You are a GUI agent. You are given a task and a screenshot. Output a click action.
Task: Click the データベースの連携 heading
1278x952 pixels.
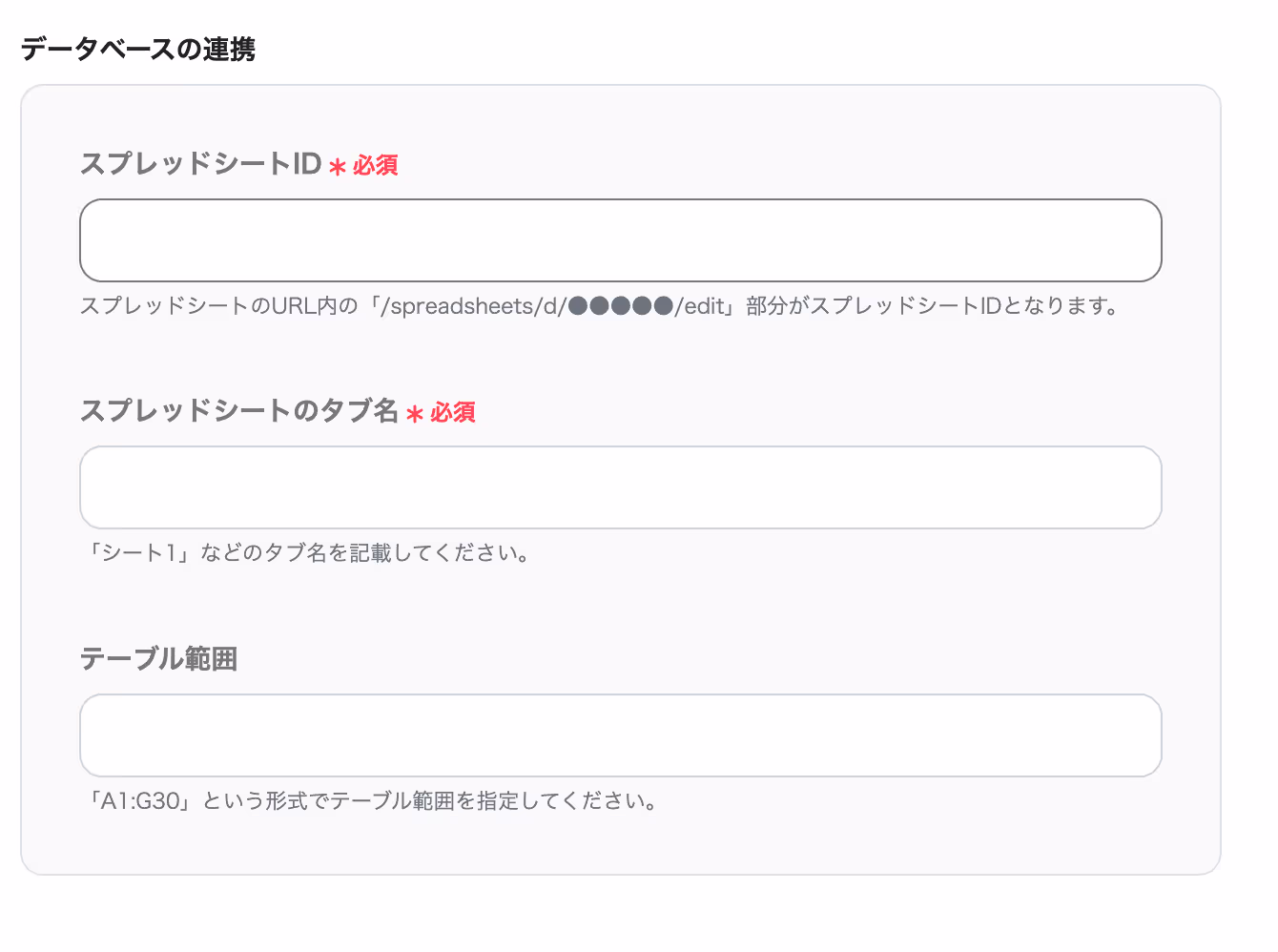click(138, 49)
